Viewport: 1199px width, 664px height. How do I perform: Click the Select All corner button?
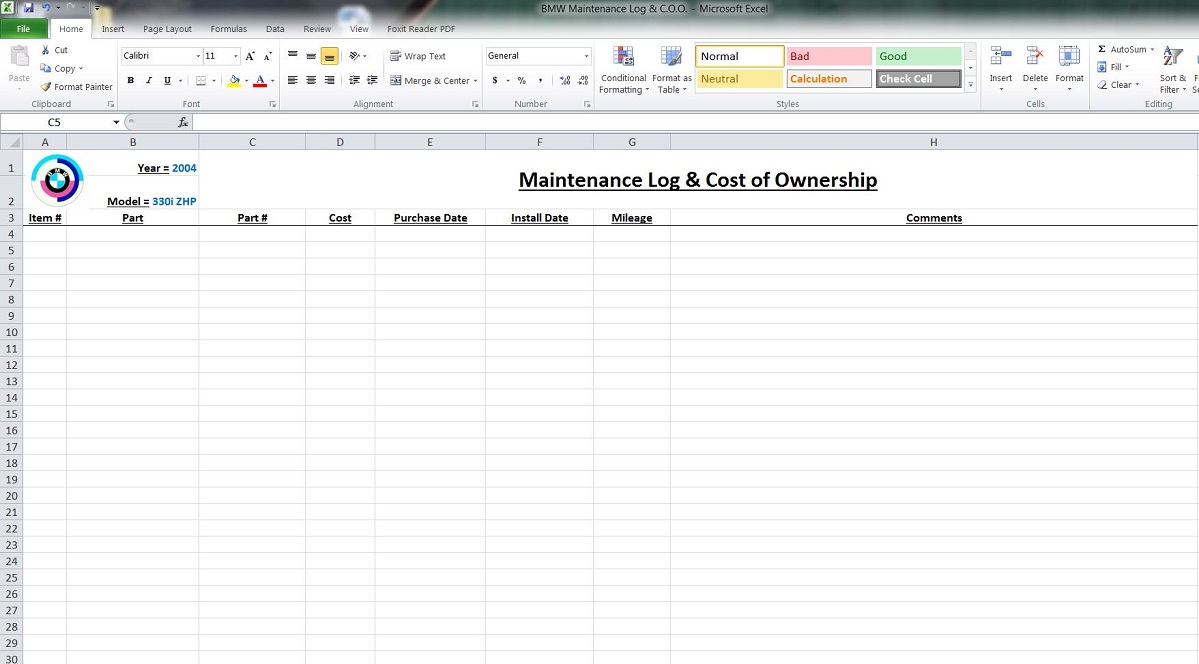pyautogui.click(x=11, y=142)
